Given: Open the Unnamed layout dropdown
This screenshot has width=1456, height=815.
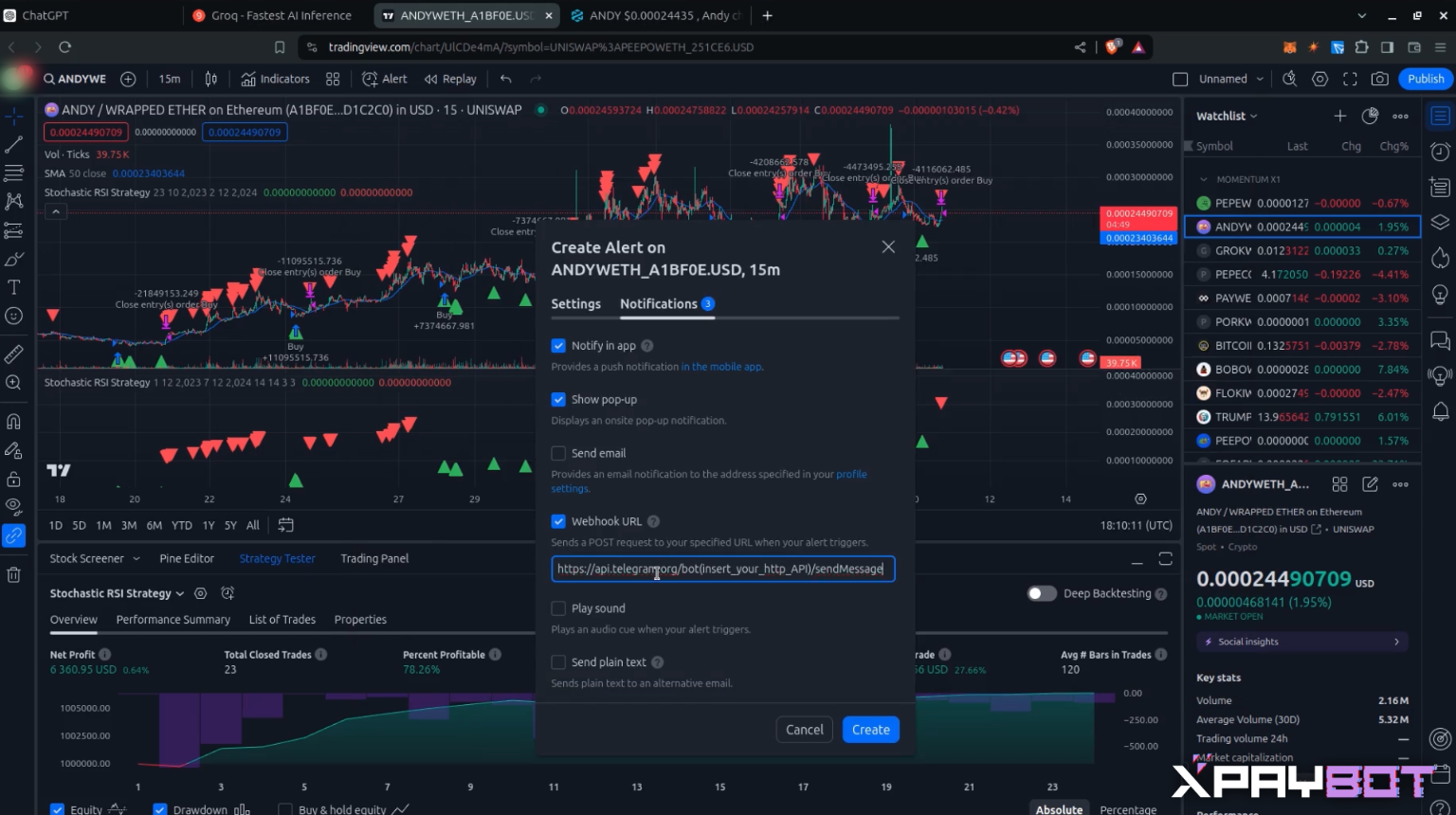Looking at the screenshot, I should [x=1230, y=79].
